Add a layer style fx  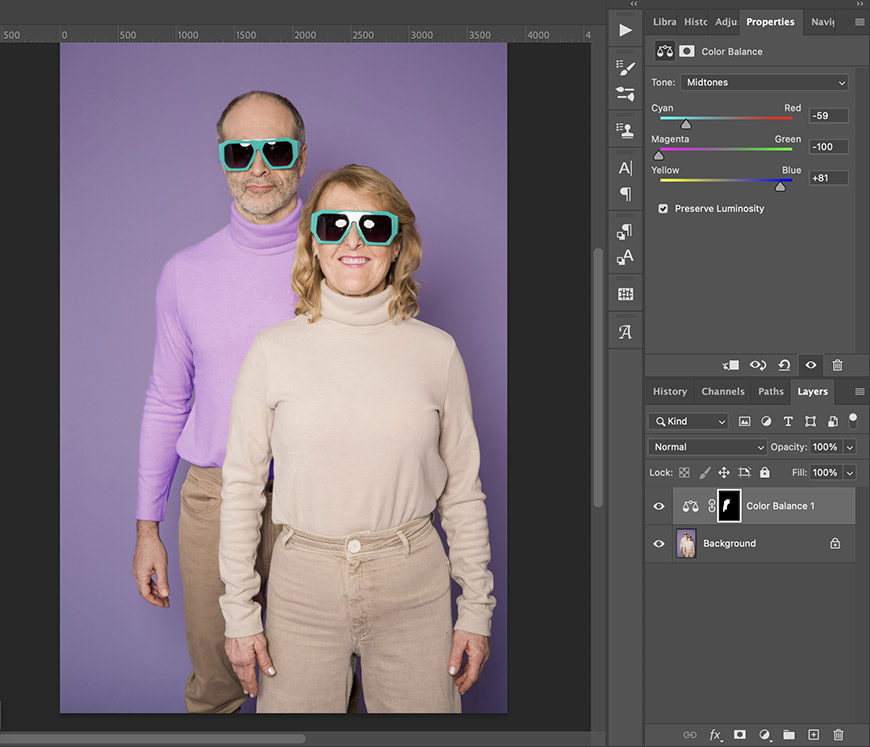click(x=715, y=735)
